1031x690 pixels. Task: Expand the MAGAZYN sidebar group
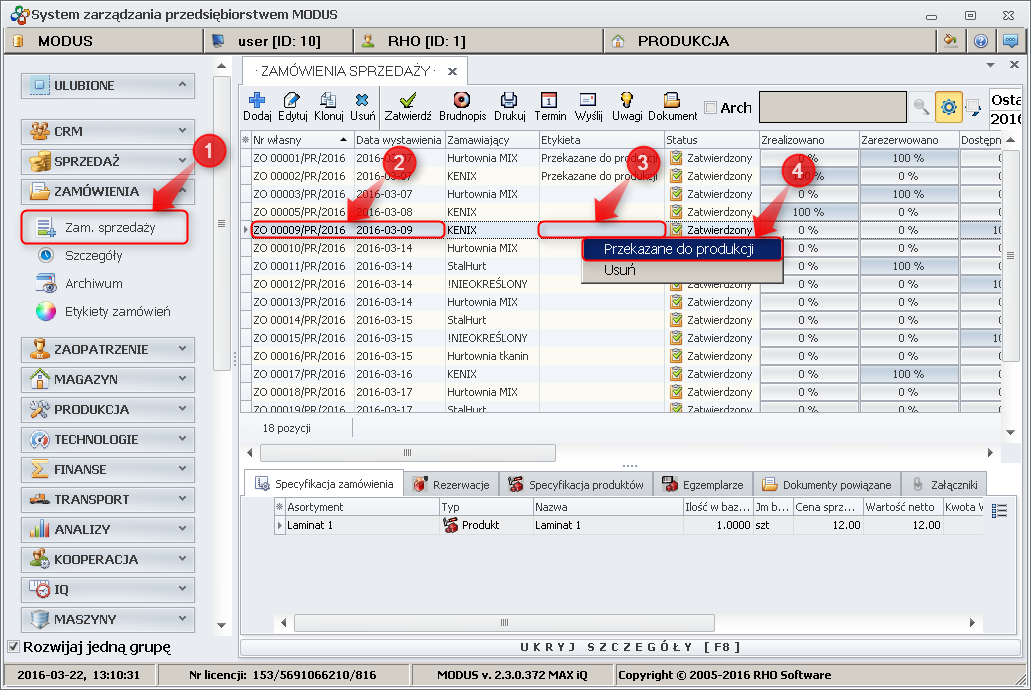pyautogui.click(x=107, y=380)
